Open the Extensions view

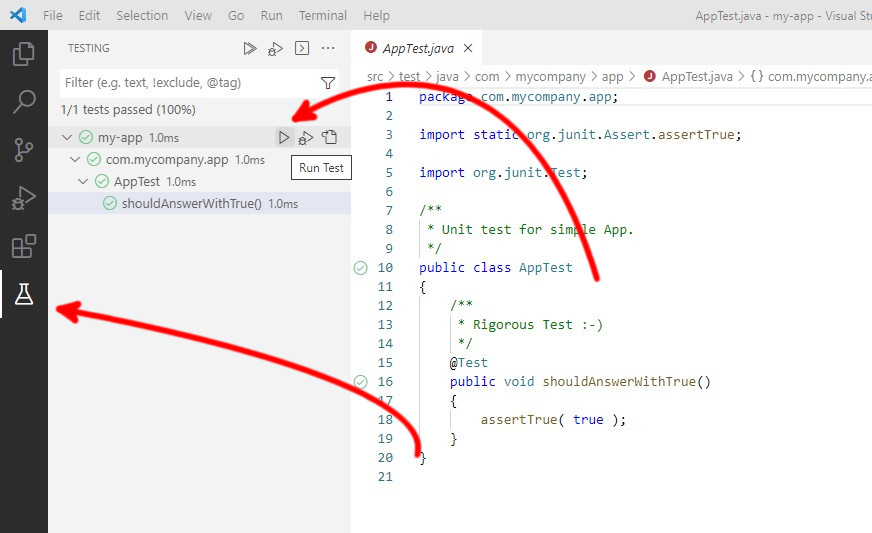click(23, 246)
